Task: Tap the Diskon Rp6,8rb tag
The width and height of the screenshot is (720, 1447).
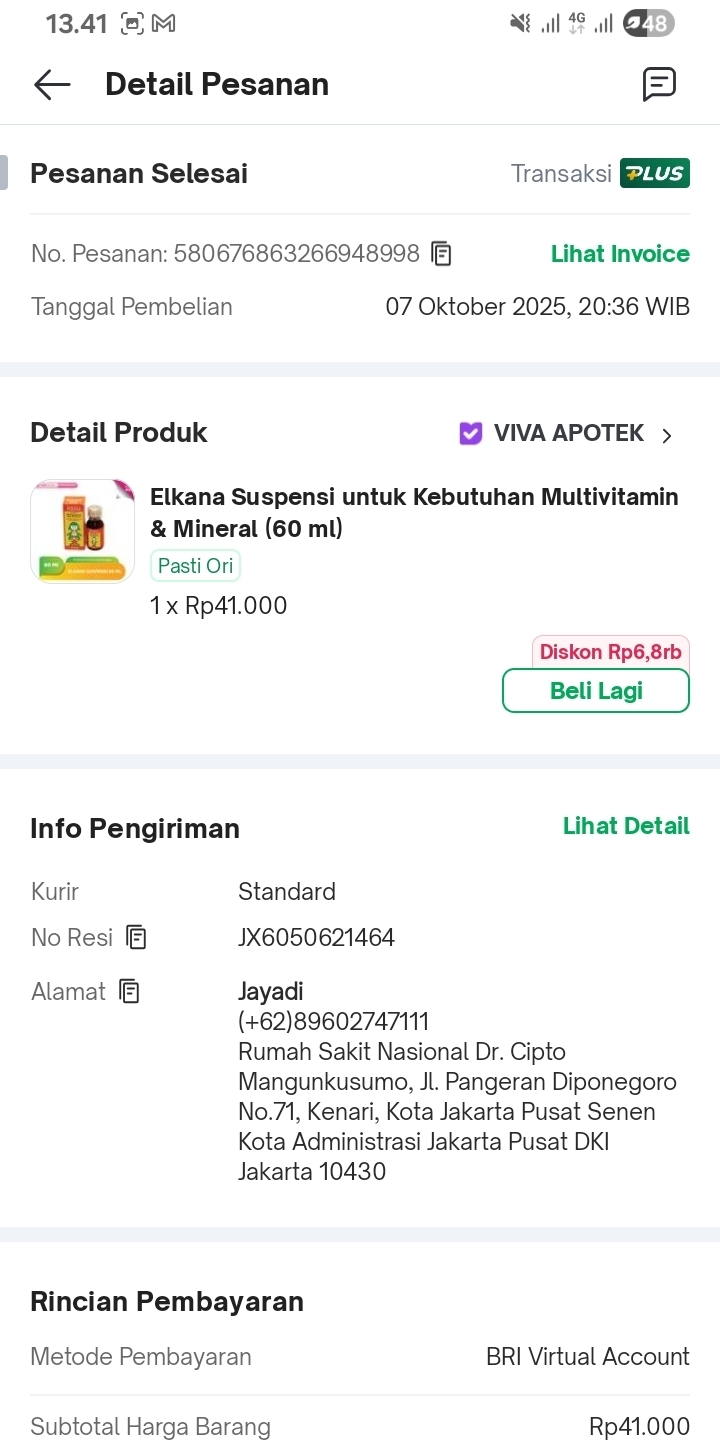Action: pyautogui.click(x=610, y=653)
